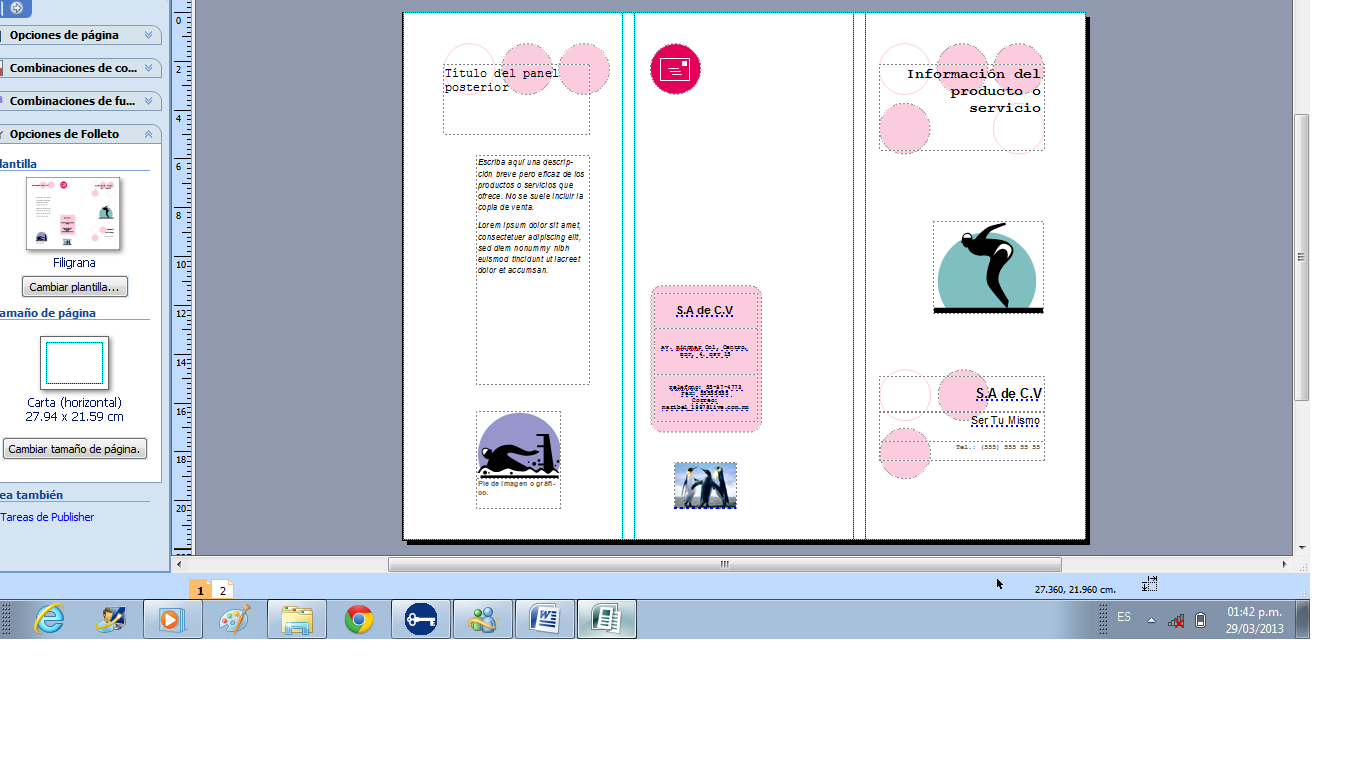Open Microsoft Word from the taskbar
This screenshot has width=1366, height=768.
click(x=545, y=618)
